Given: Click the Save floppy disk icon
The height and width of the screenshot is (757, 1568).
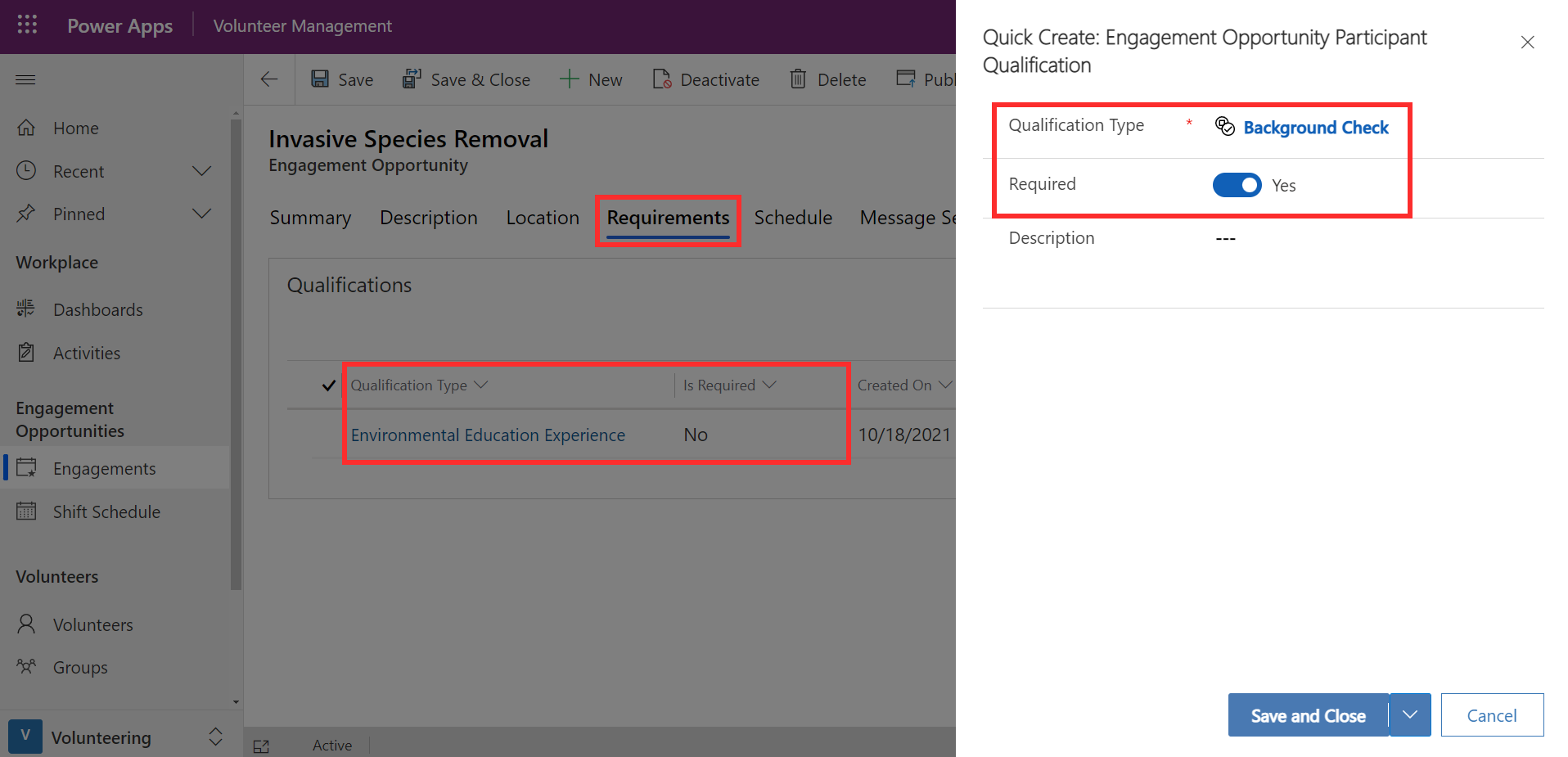Looking at the screenshot, I should click(320, 79).
